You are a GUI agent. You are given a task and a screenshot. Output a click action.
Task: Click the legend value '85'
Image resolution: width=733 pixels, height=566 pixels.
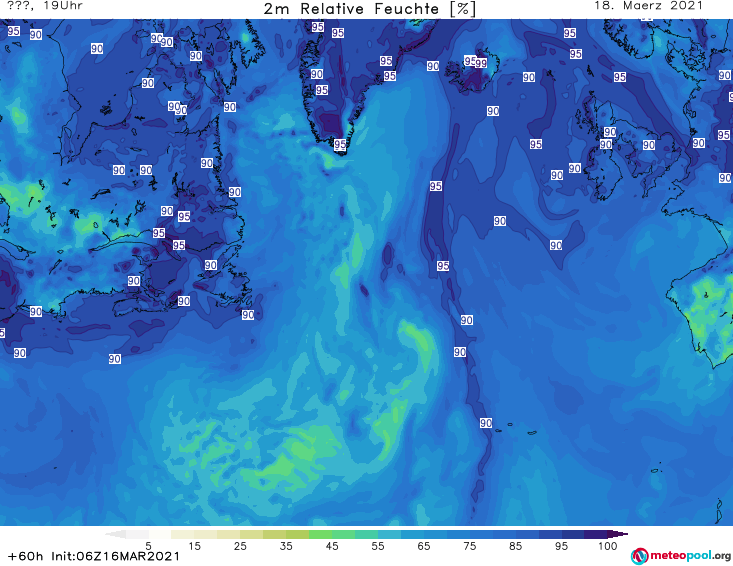[x=515, y=546]
